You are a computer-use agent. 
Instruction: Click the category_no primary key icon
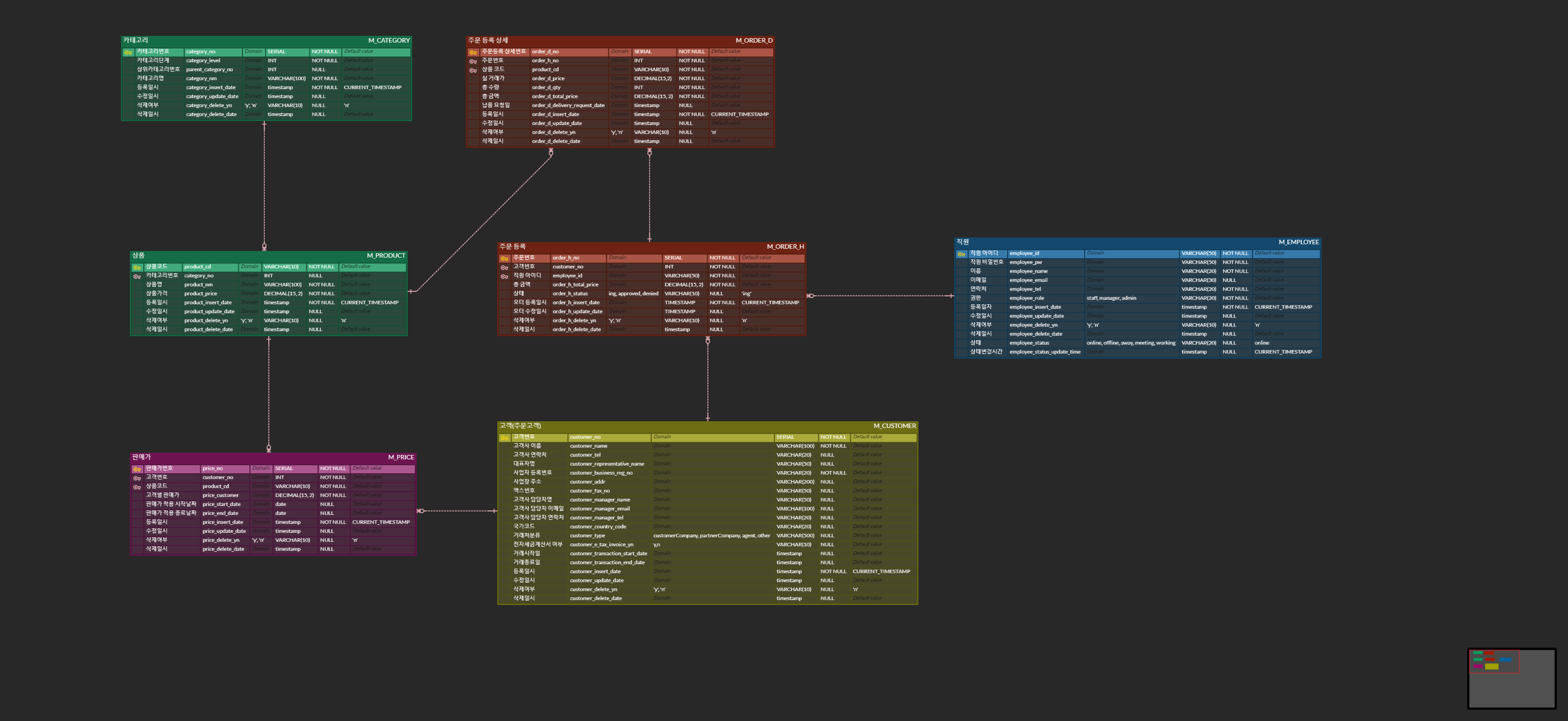(128, 52)
